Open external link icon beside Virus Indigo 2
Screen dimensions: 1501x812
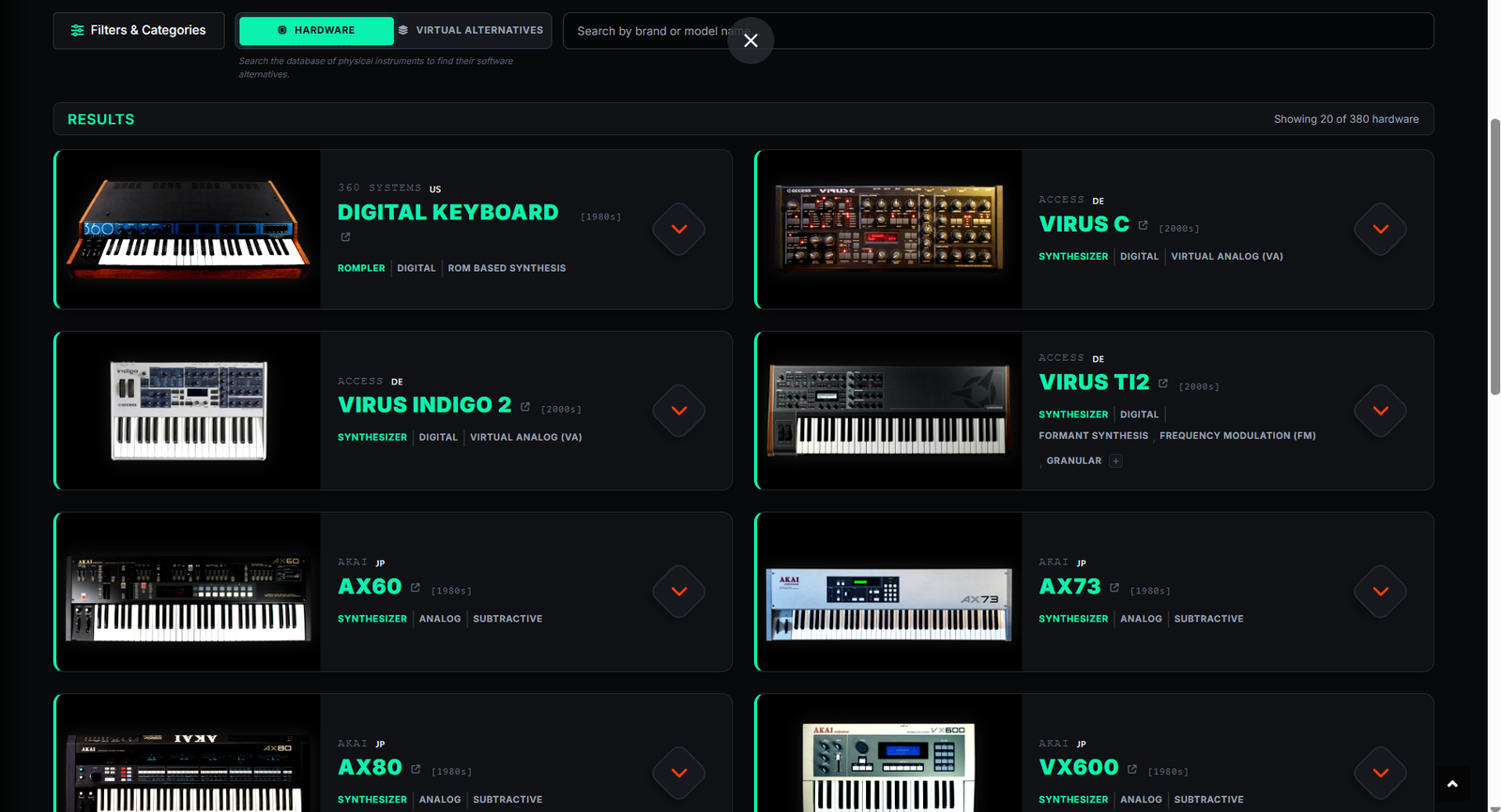coord(525,406)
